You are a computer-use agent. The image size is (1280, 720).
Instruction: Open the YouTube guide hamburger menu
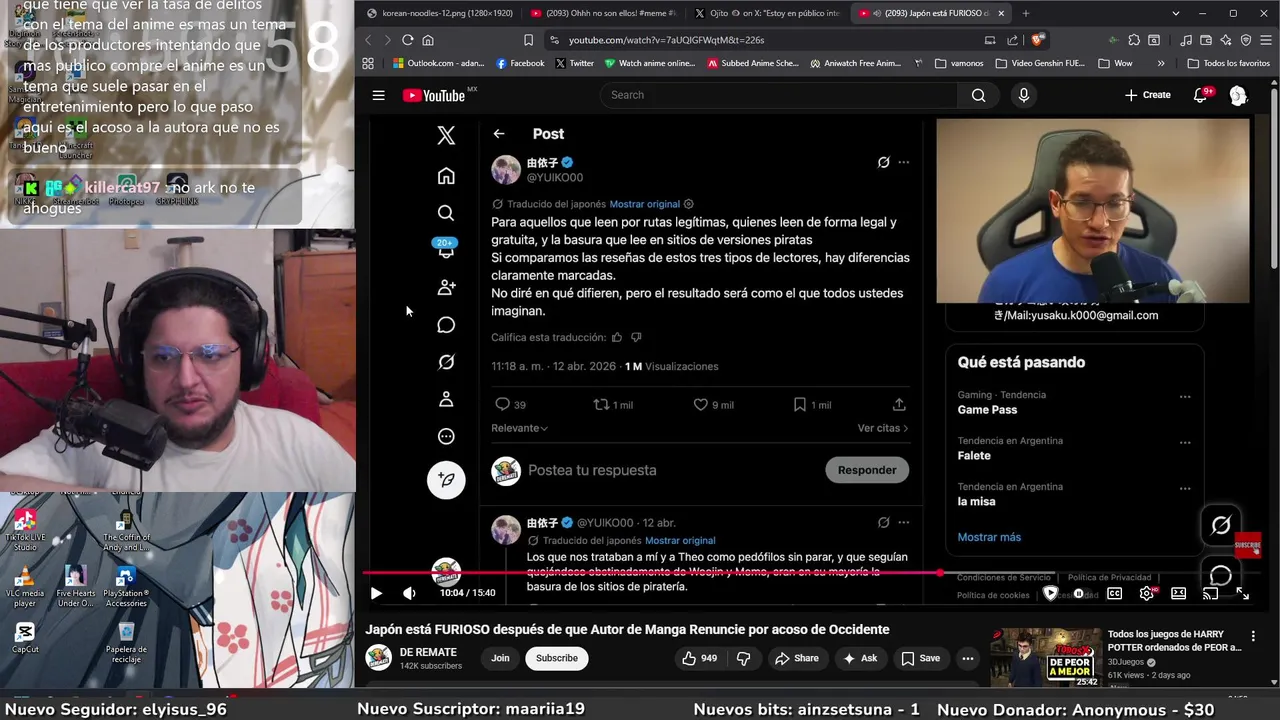378,95
